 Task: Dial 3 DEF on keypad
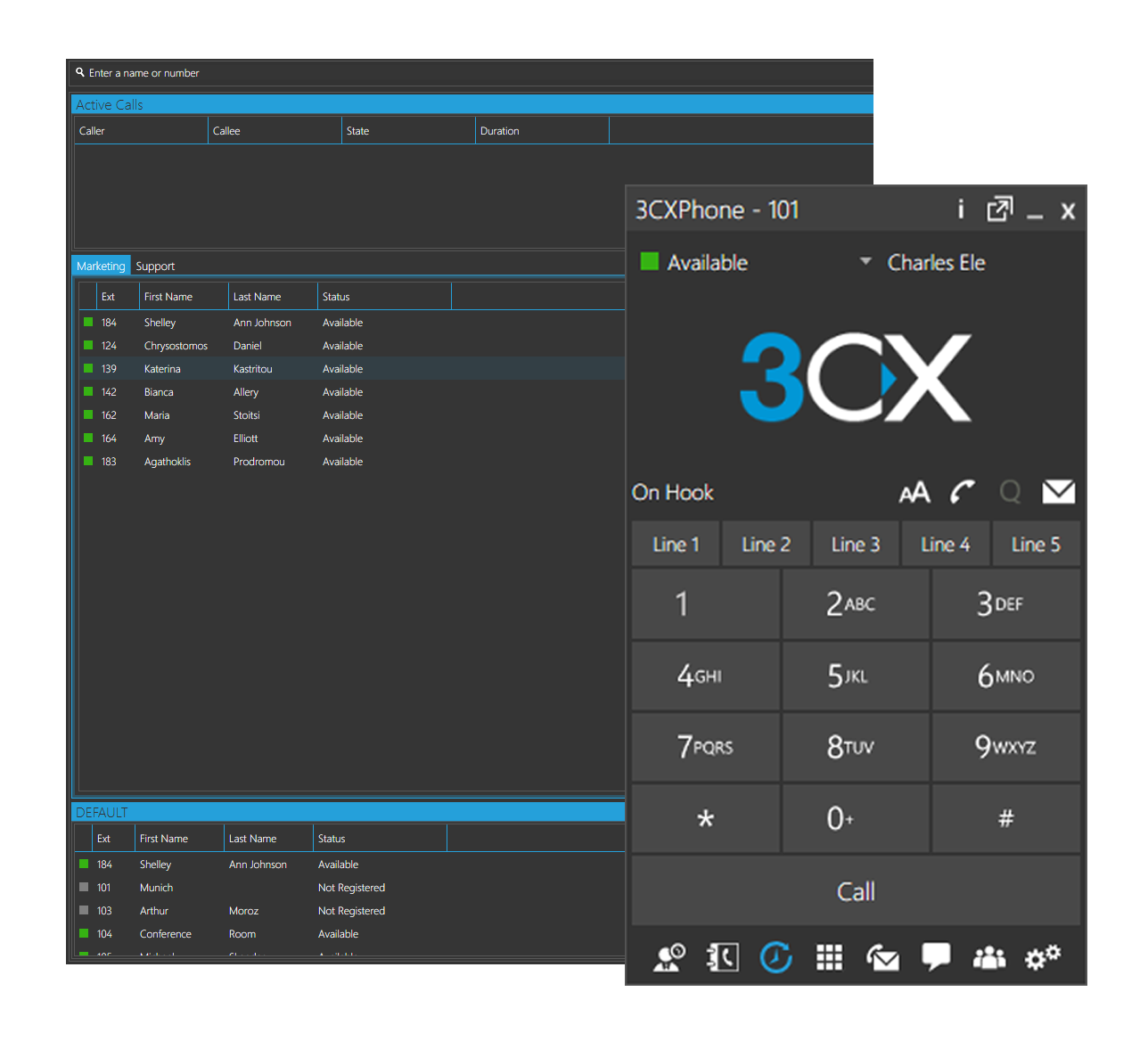pos(1006,604)
